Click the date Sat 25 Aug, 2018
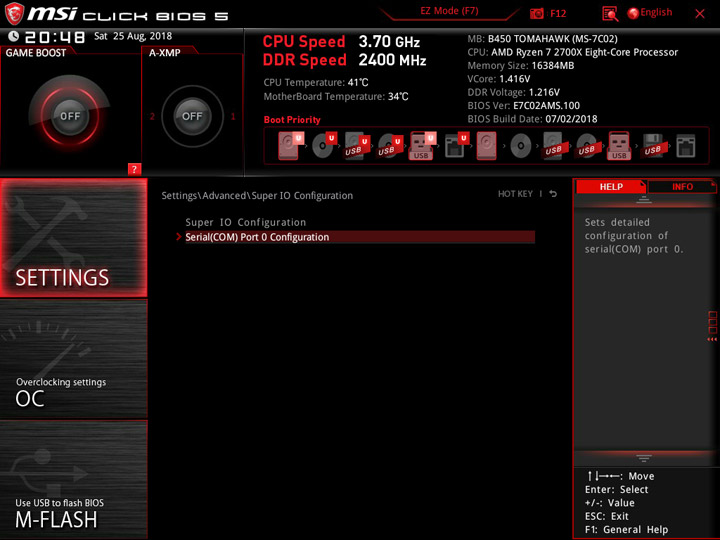 click(133, 36)
